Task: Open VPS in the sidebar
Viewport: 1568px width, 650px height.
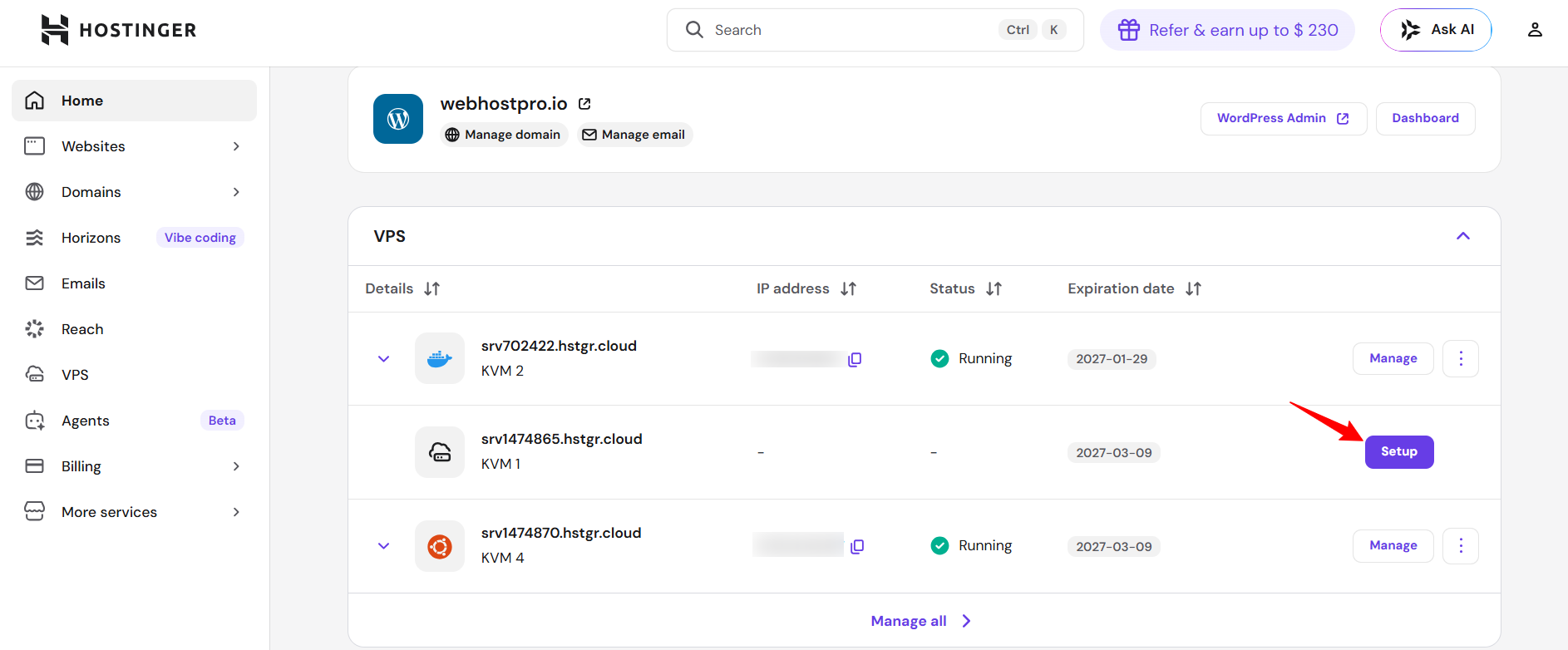Action: pos(134,375)
